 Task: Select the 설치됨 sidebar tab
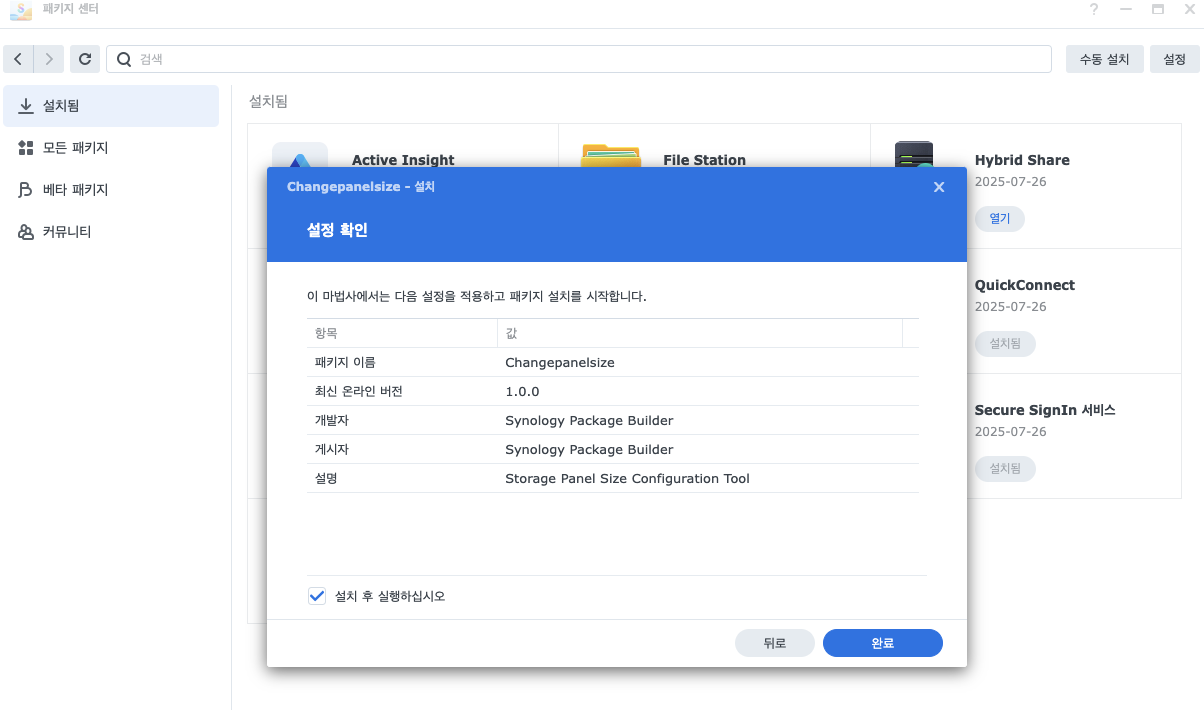click(111, 106)
